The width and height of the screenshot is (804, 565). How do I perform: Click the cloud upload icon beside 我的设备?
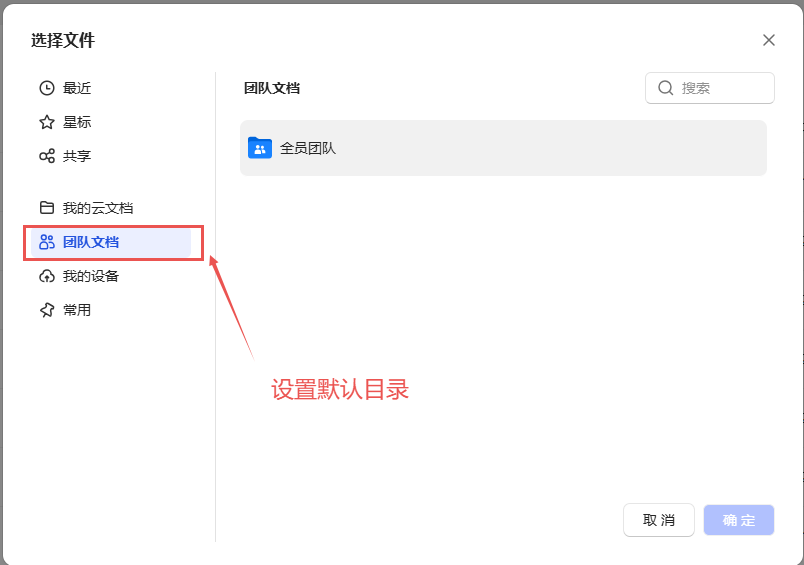click(x=47, y=276)
